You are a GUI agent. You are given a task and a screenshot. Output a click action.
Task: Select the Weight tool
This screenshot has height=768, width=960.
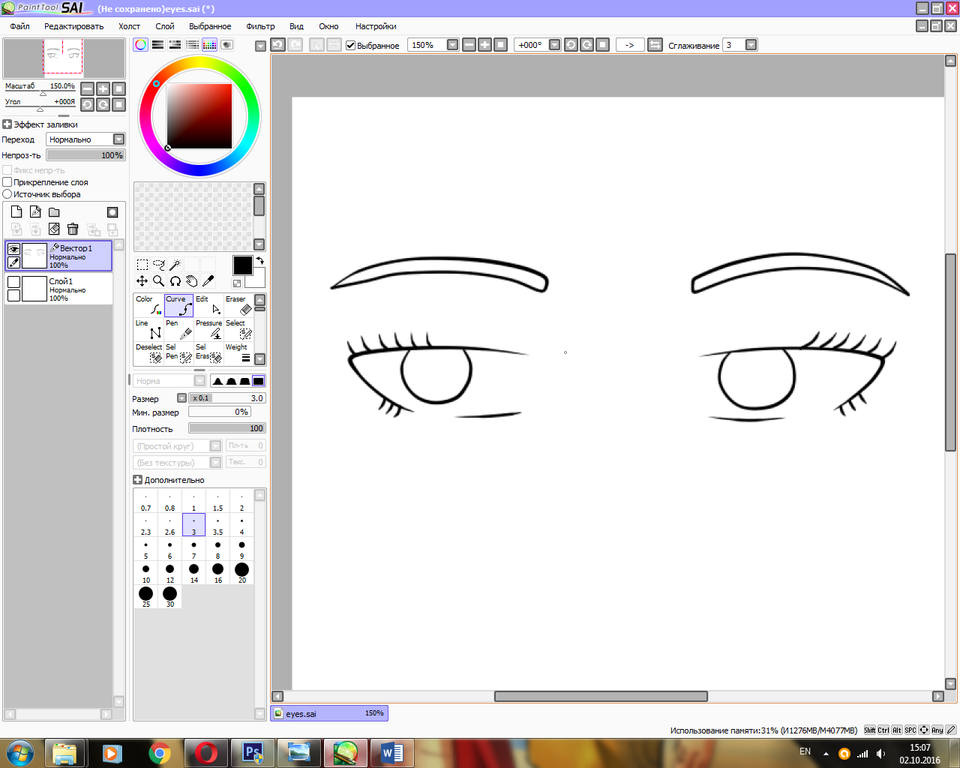click(238, 353)
